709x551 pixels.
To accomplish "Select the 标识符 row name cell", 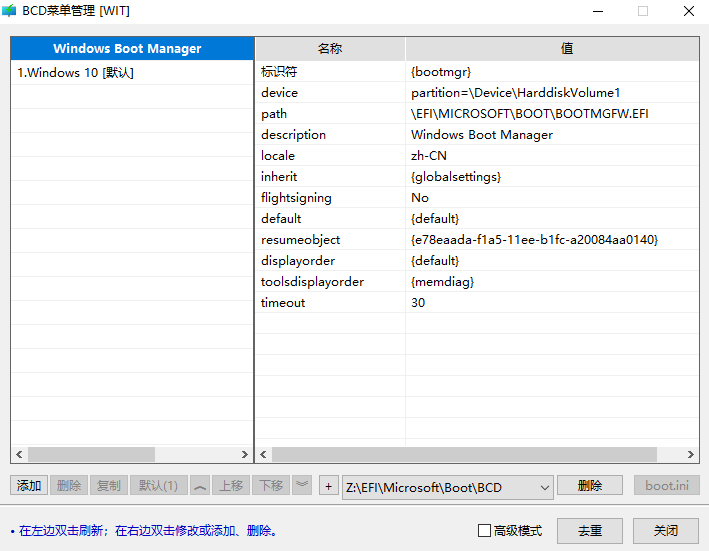I will (331, 71).
